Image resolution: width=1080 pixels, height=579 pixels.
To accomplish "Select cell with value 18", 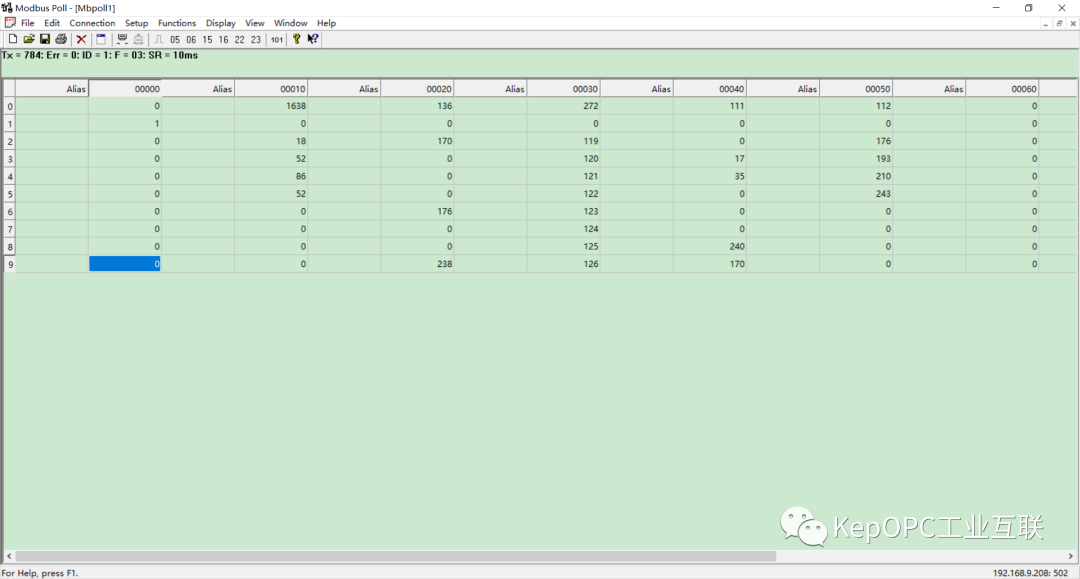I will coord(271,141).
